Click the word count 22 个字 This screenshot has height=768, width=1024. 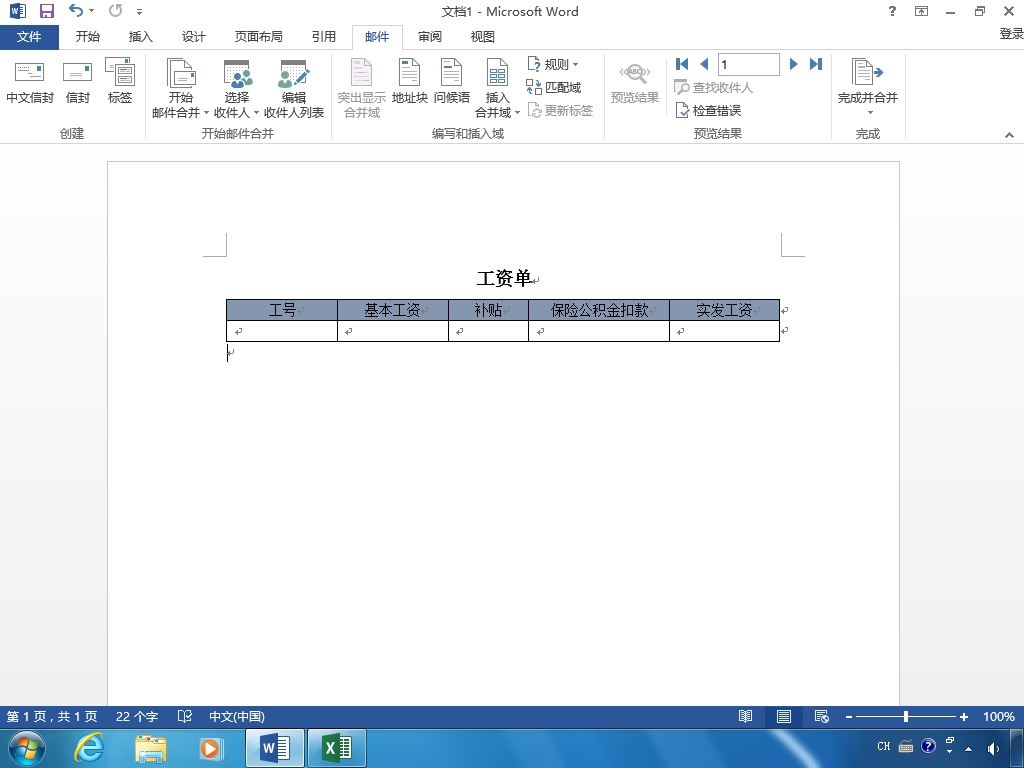[137, 716]
